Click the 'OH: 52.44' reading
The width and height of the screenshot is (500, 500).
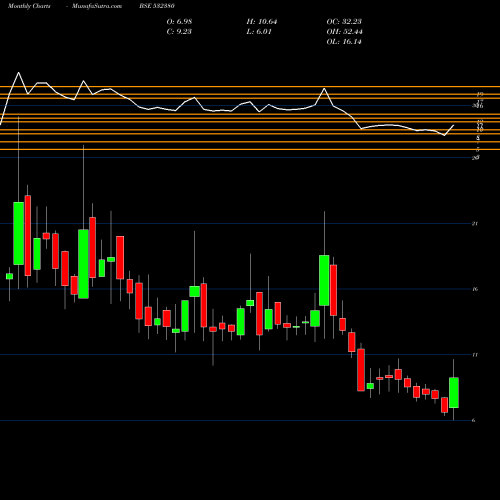pyautogui.click(x=344, y=32)
